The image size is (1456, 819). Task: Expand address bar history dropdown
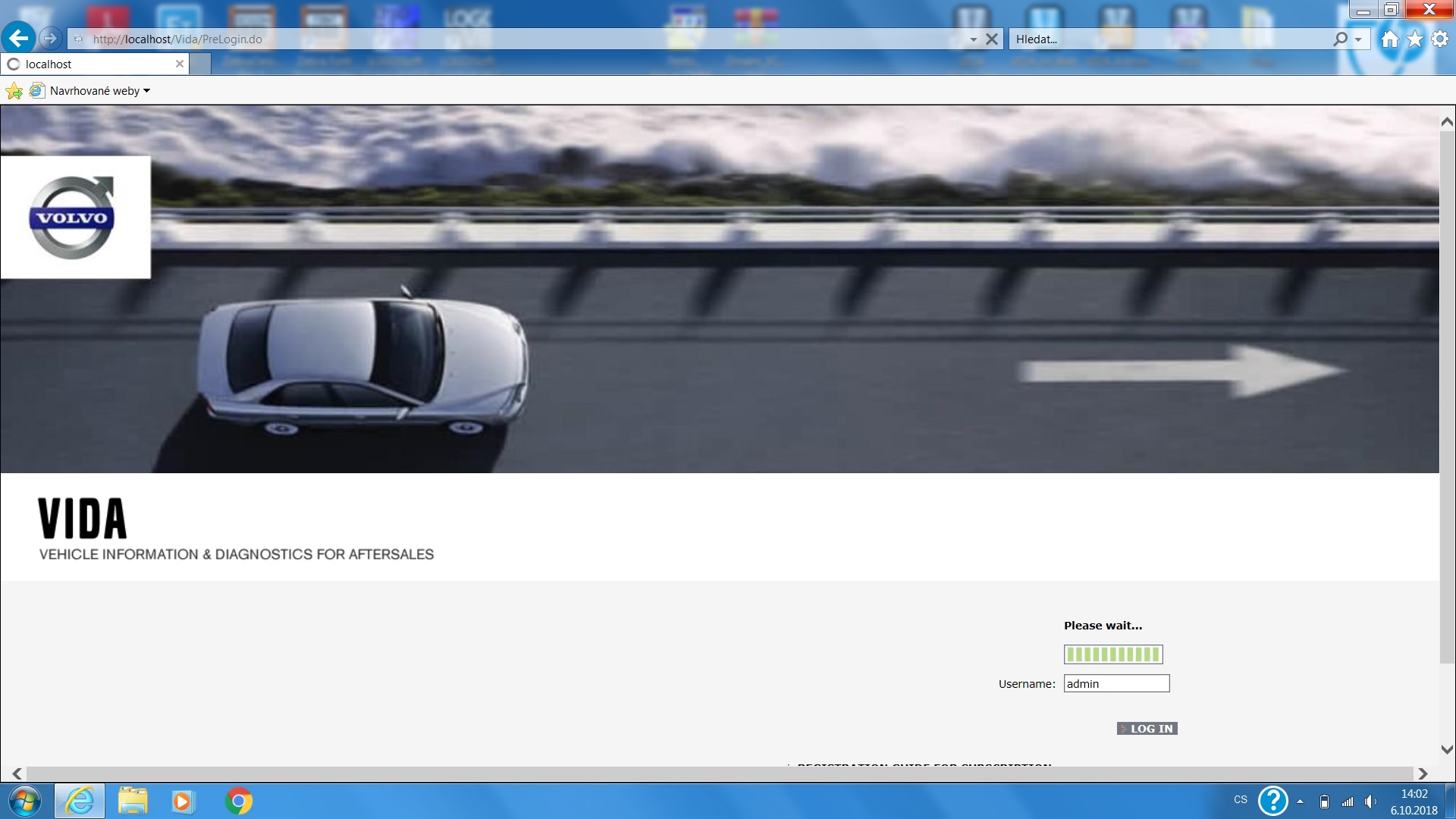point(973,39)
